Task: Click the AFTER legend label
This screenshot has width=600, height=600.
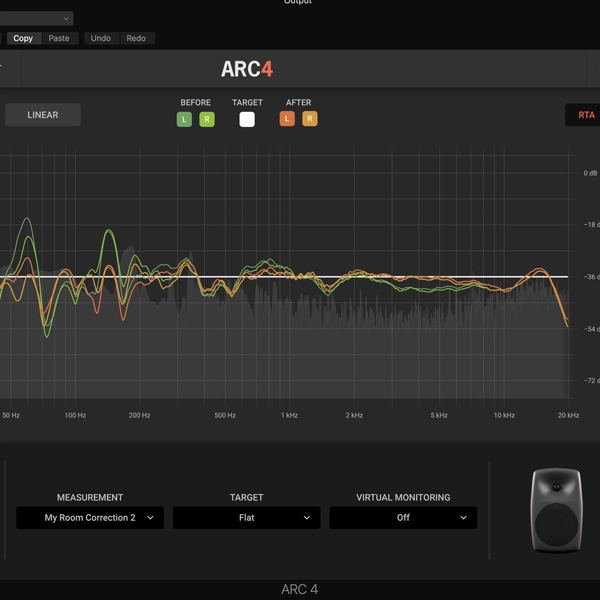Action: [298, 103]
